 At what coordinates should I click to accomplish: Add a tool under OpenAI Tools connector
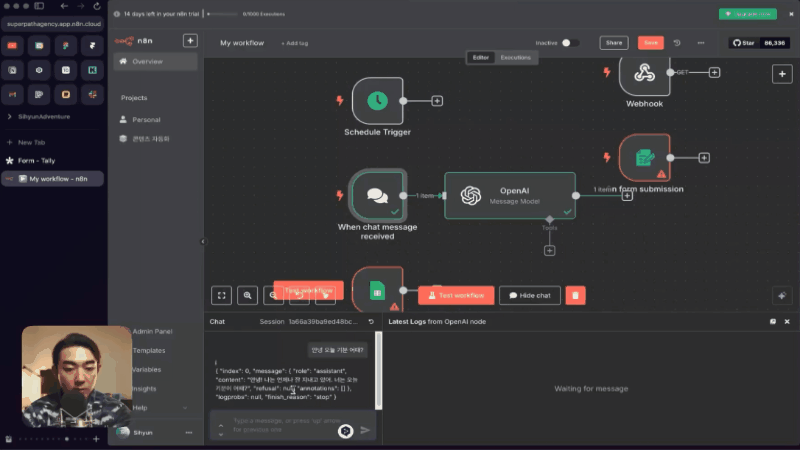(549, 251)
